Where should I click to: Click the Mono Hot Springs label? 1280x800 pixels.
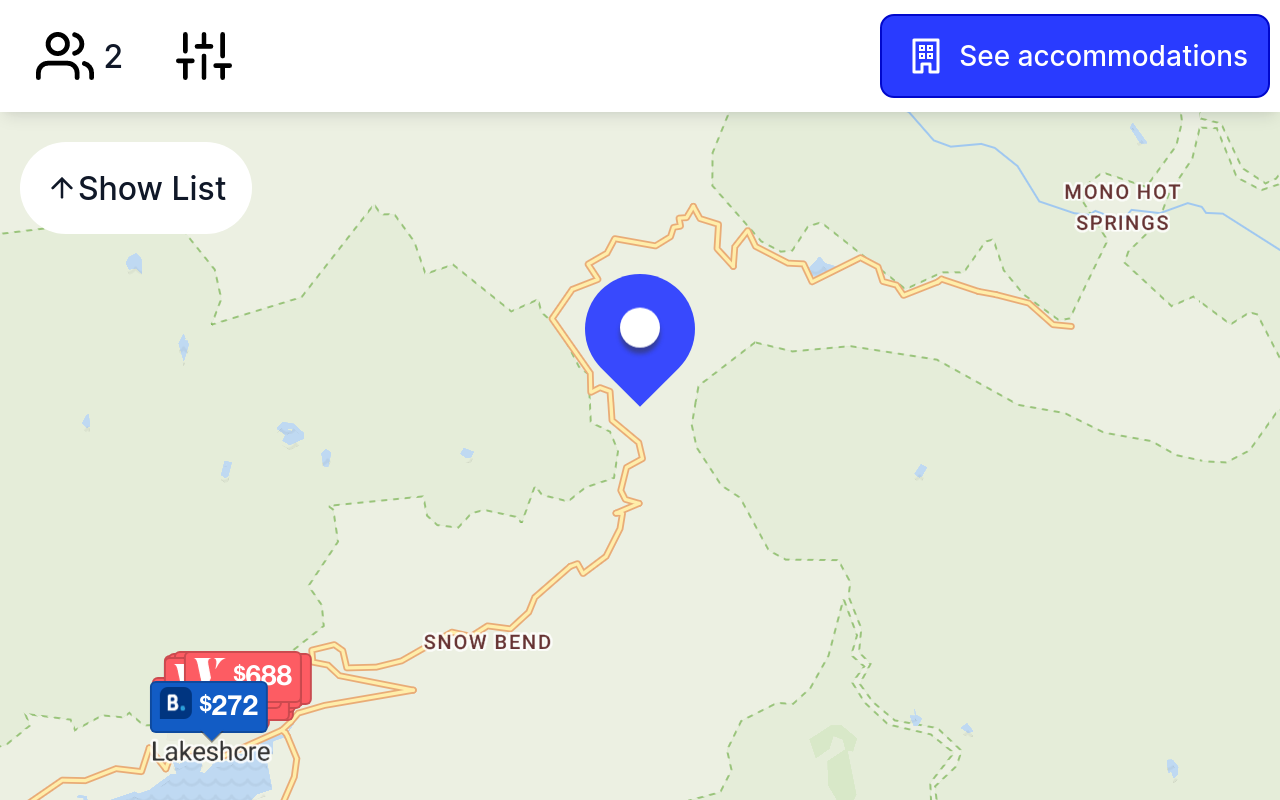1123,207
